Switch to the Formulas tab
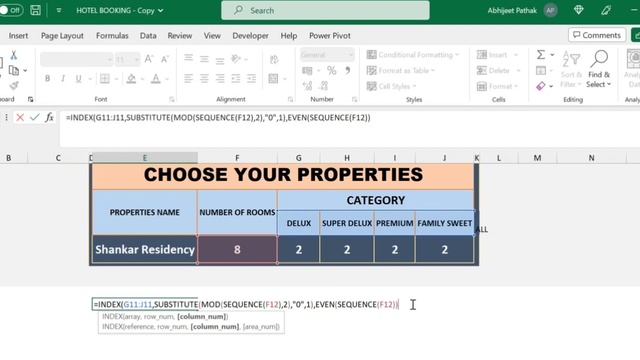 coord(112,36)
